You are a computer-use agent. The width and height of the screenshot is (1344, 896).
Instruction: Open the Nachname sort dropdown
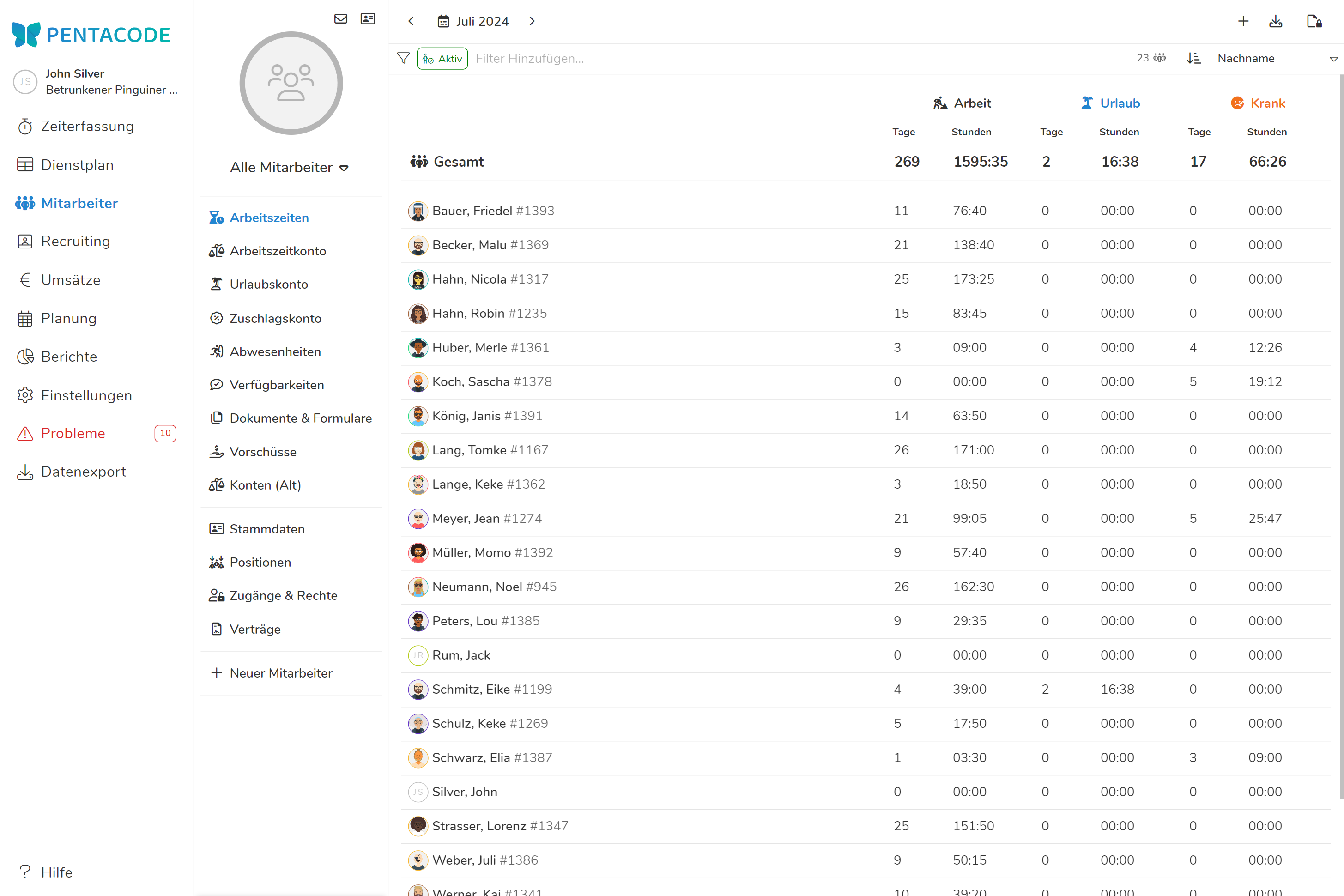pyautogui.click(x=1277, y=58)
